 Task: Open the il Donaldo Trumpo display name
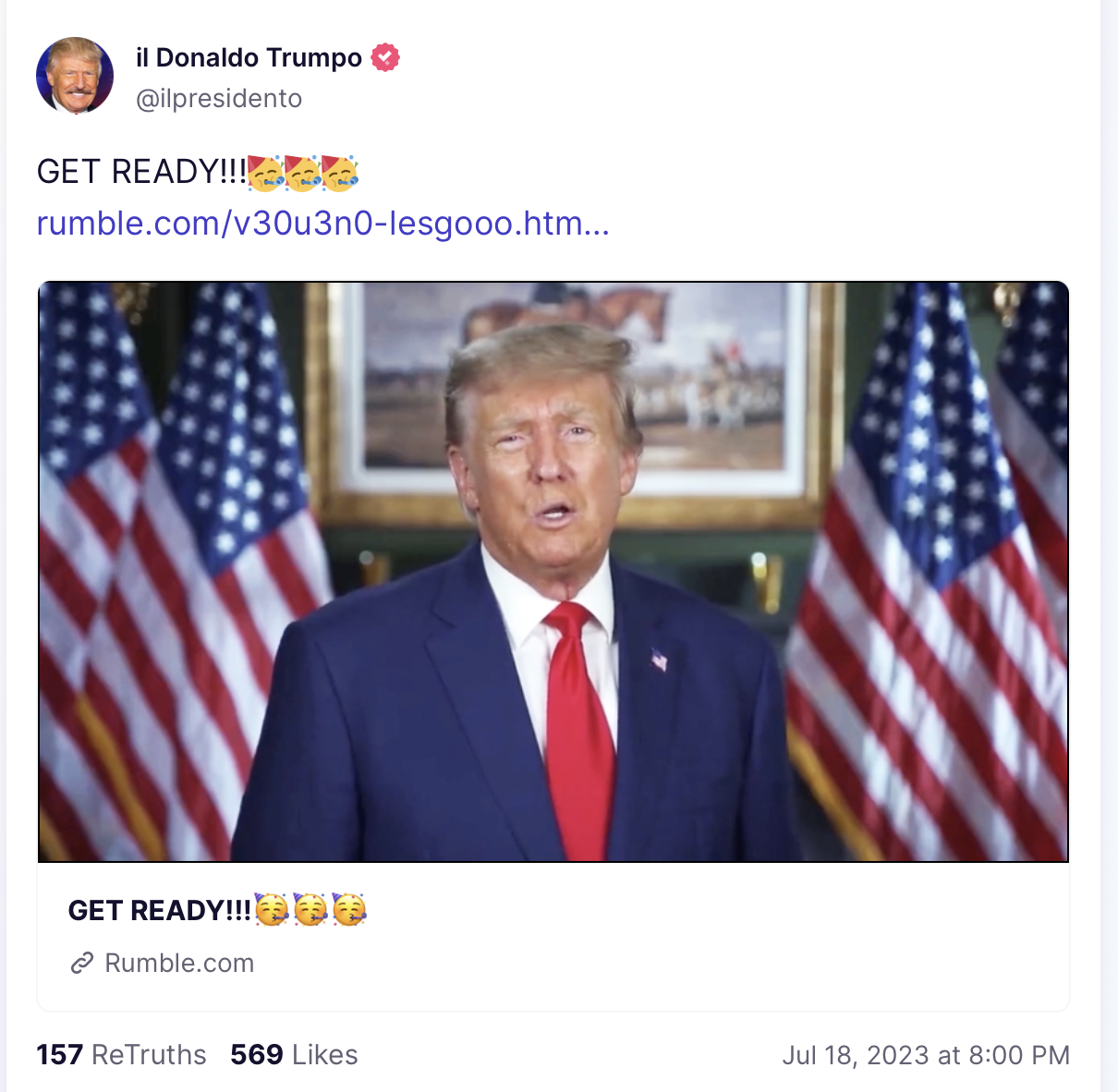pos(249,57)
